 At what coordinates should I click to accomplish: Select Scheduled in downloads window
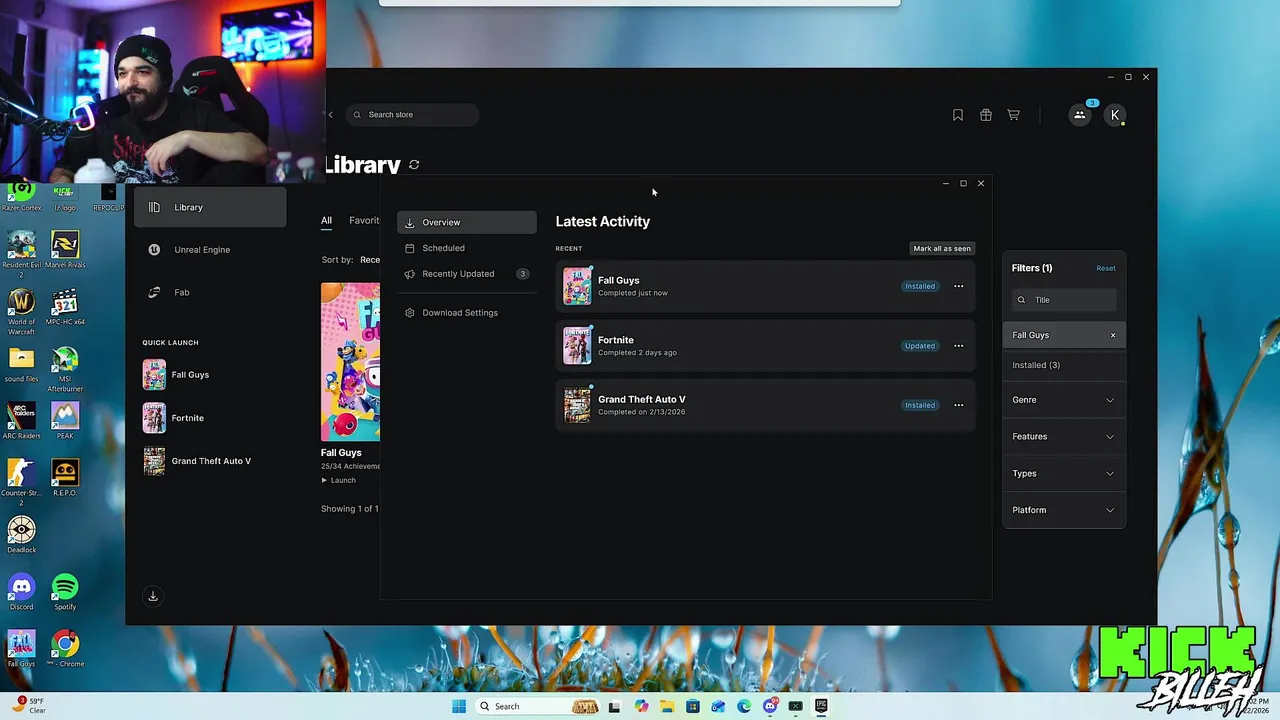tap(467, 248)
